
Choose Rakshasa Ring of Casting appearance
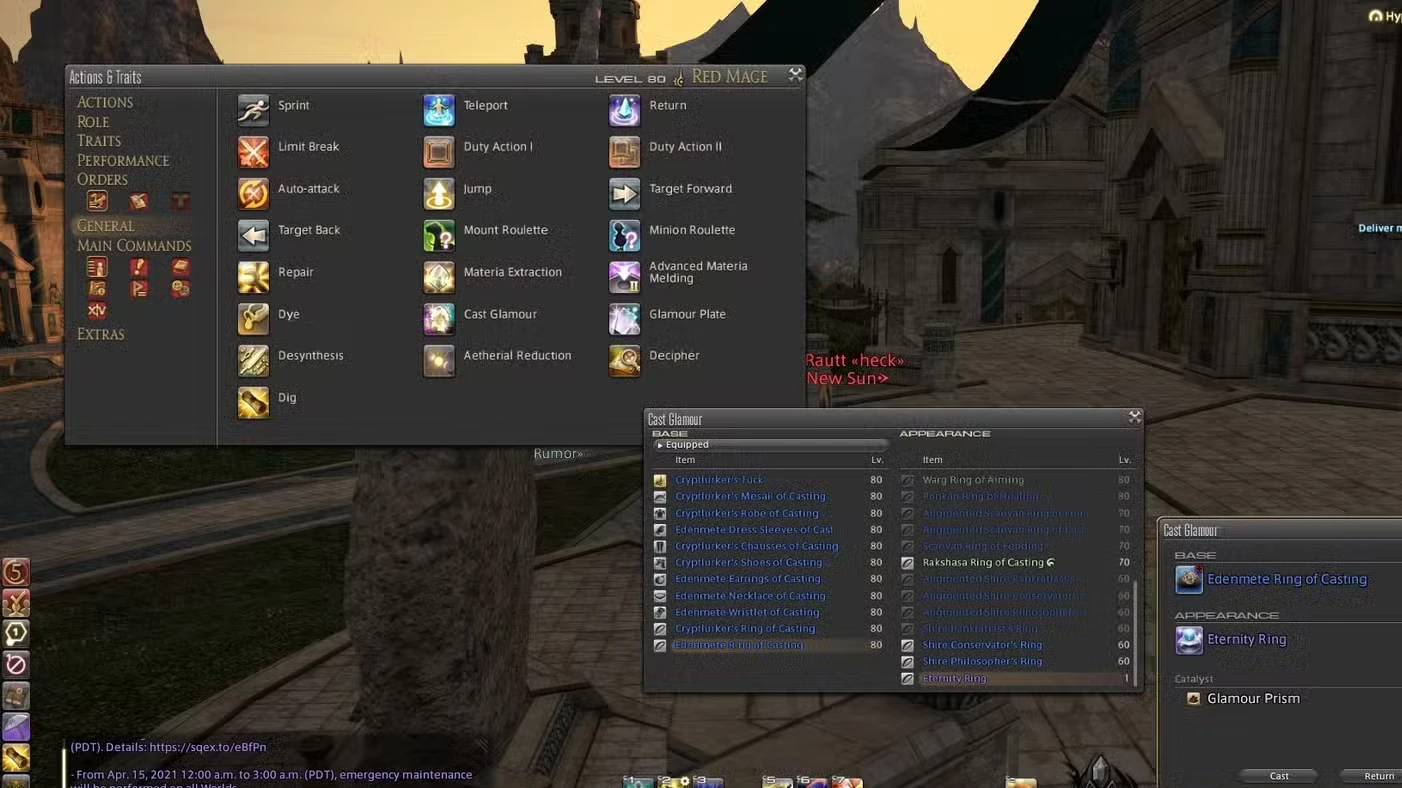click(1015, 563)
